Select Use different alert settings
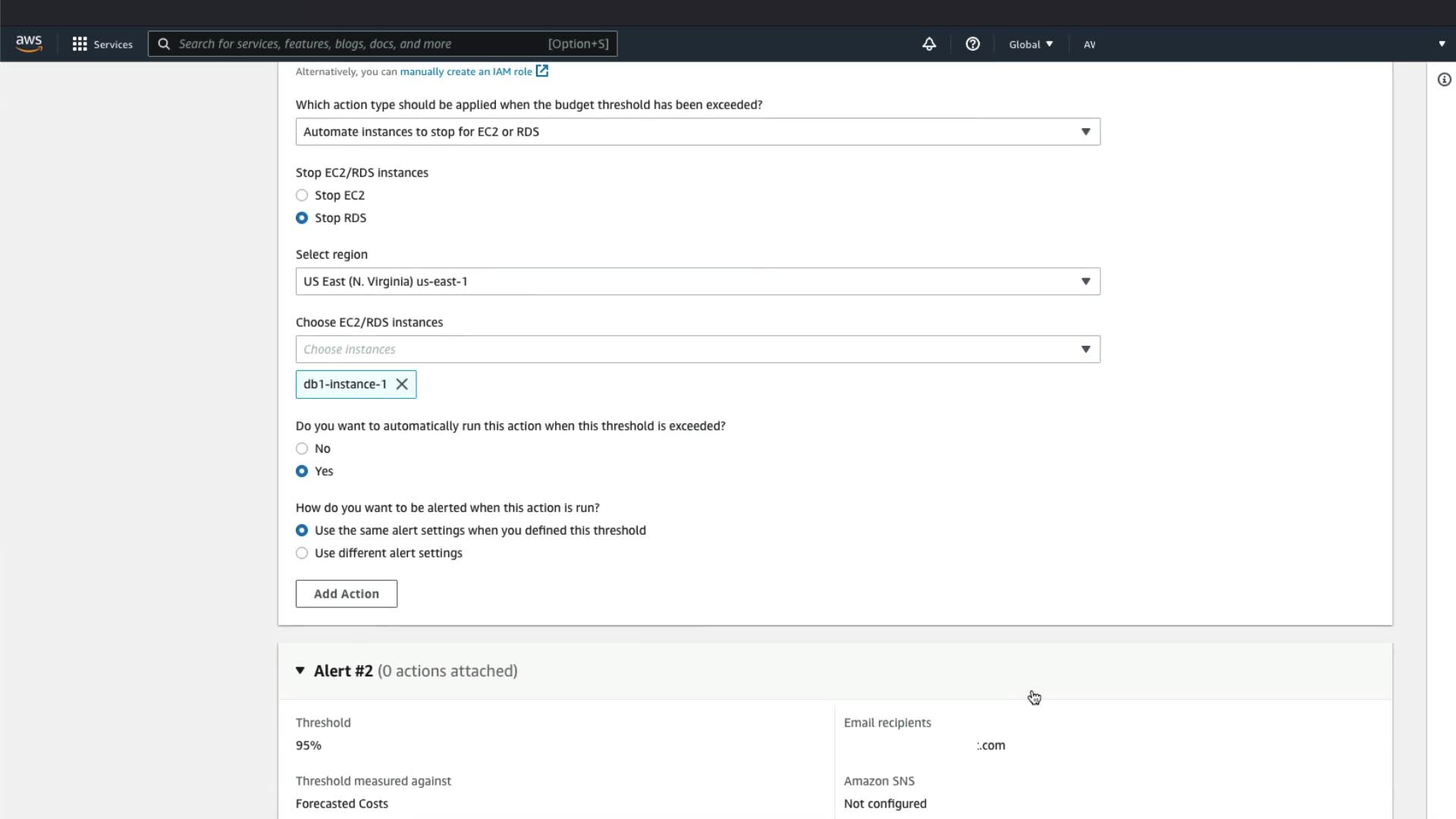Screen dimensions: 1456x819 tap(302, 554)
